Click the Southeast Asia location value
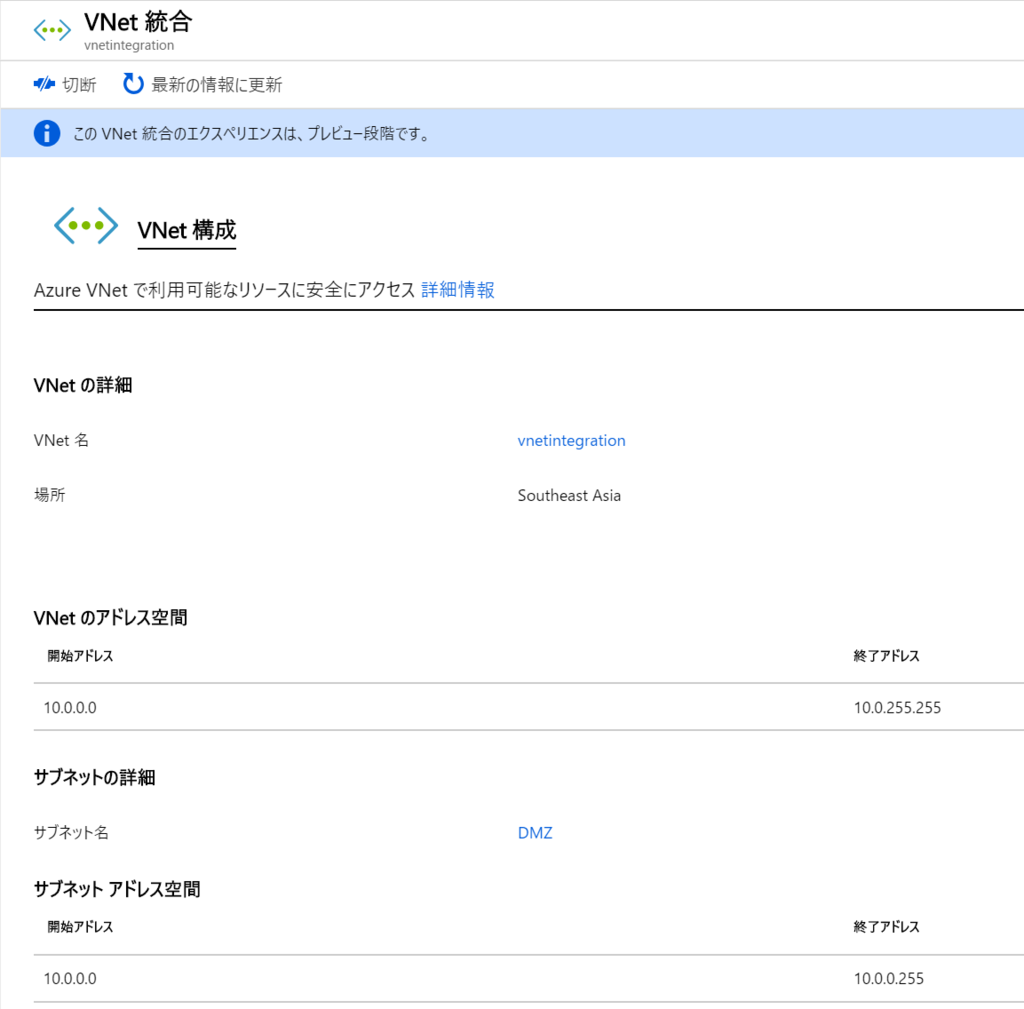The image size is (1024, 1009). [569, 495]
